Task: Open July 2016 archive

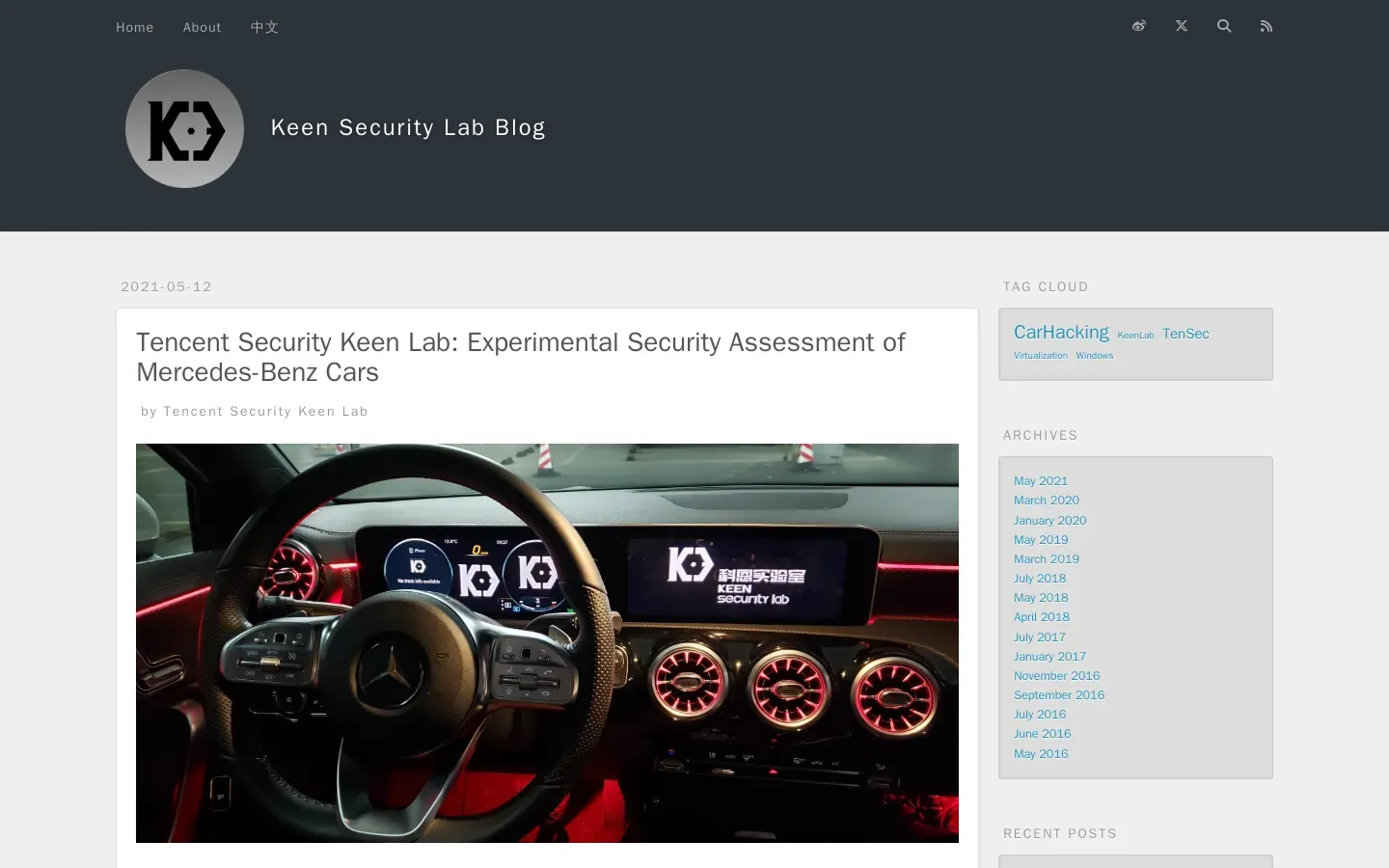Action: [x=1040, y=715]
